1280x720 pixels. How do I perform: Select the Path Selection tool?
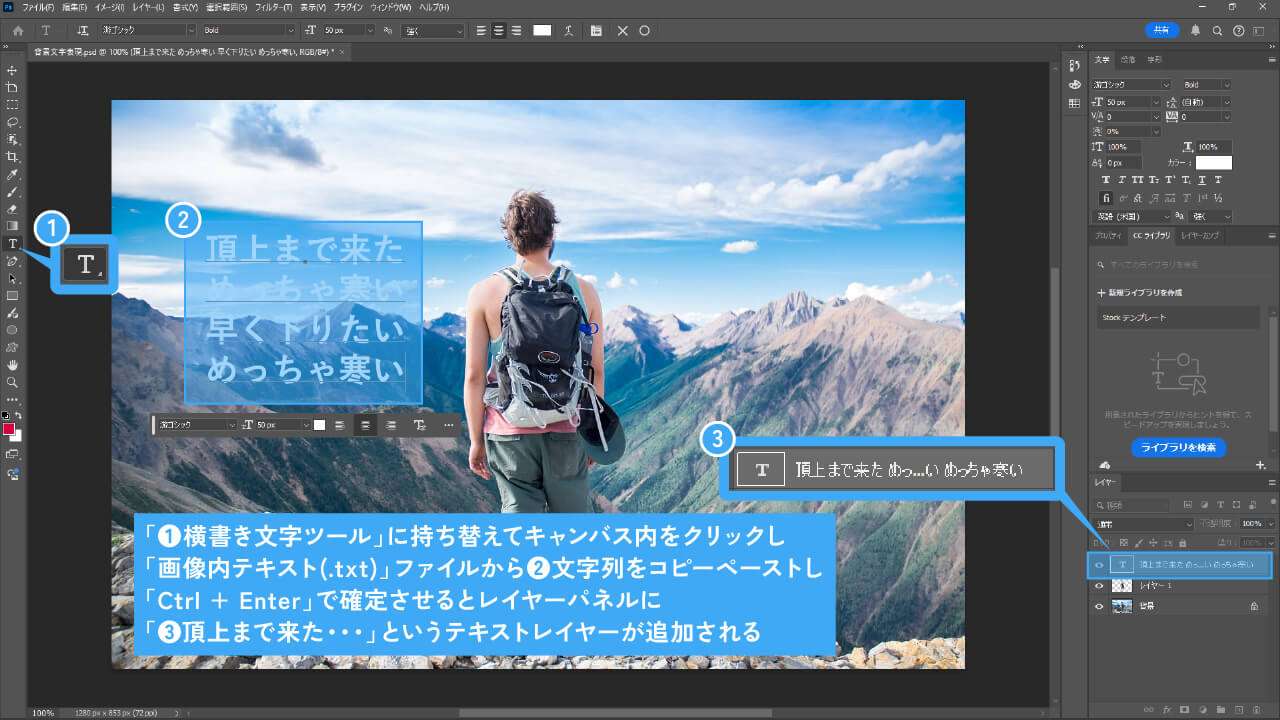pos(12,278)
